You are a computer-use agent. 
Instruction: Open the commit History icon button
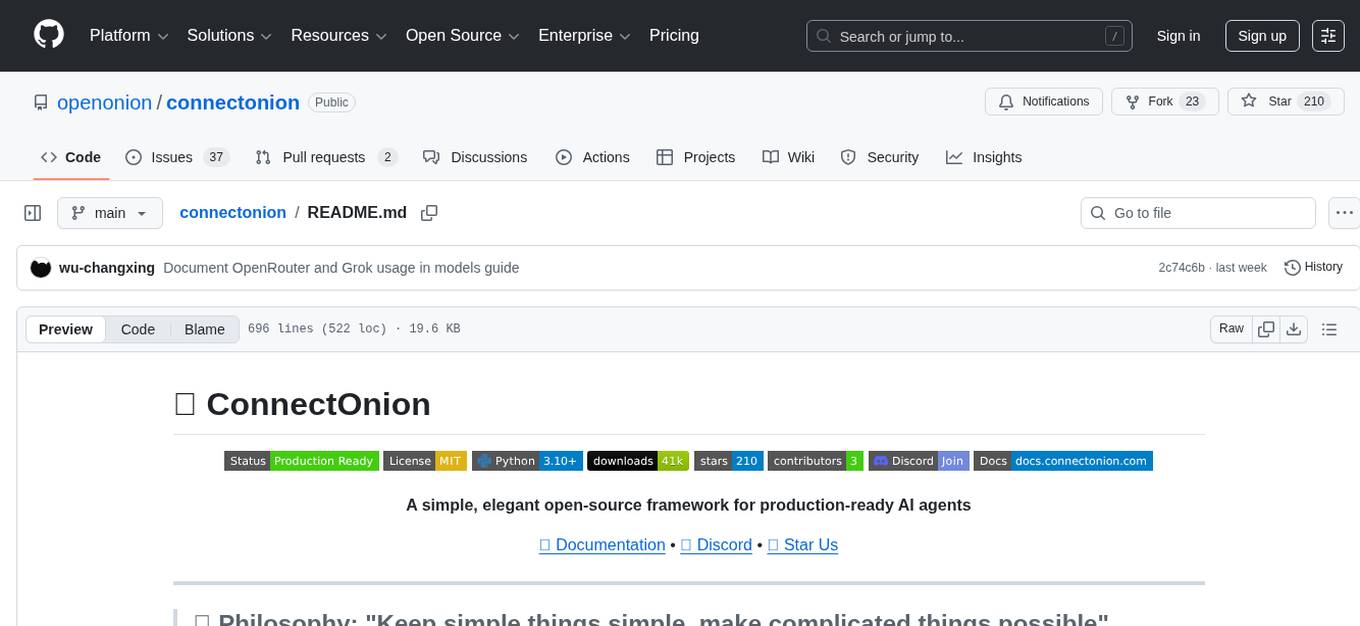pos(1313,267)
